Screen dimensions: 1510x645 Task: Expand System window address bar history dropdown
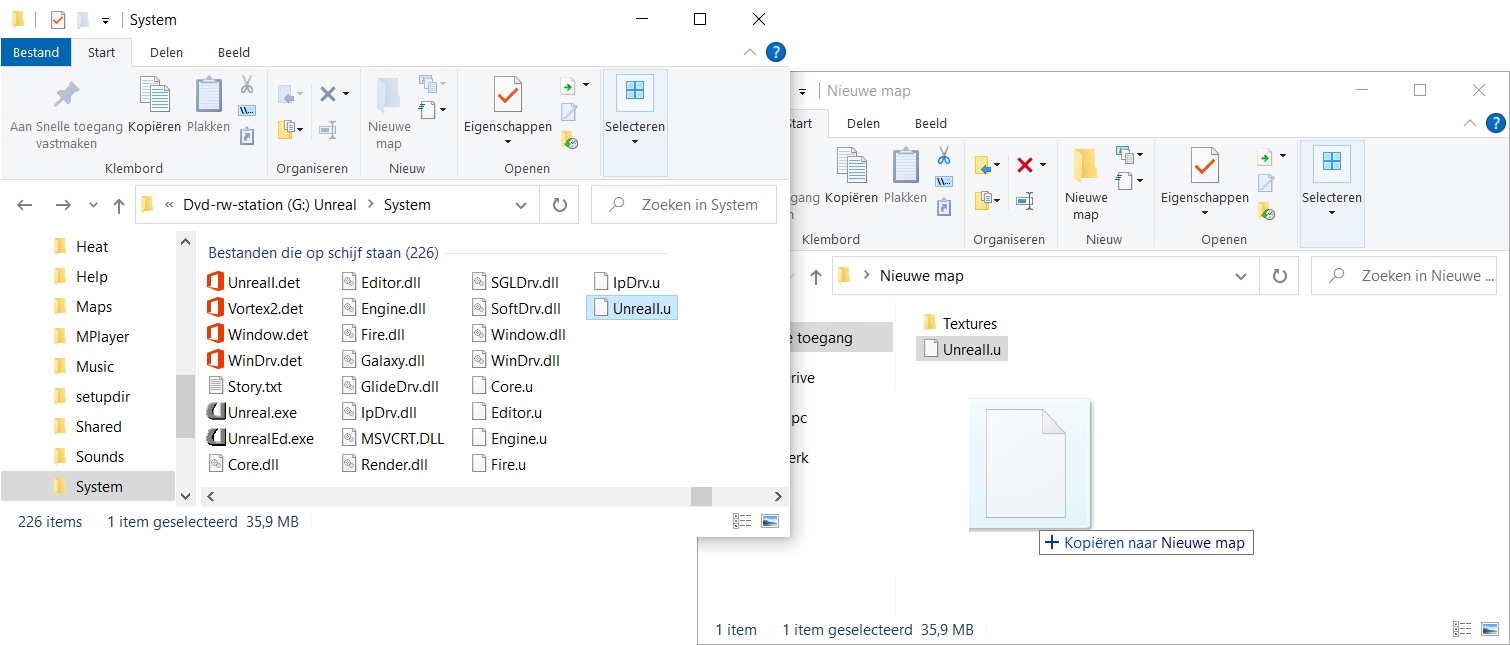[521, 205]
